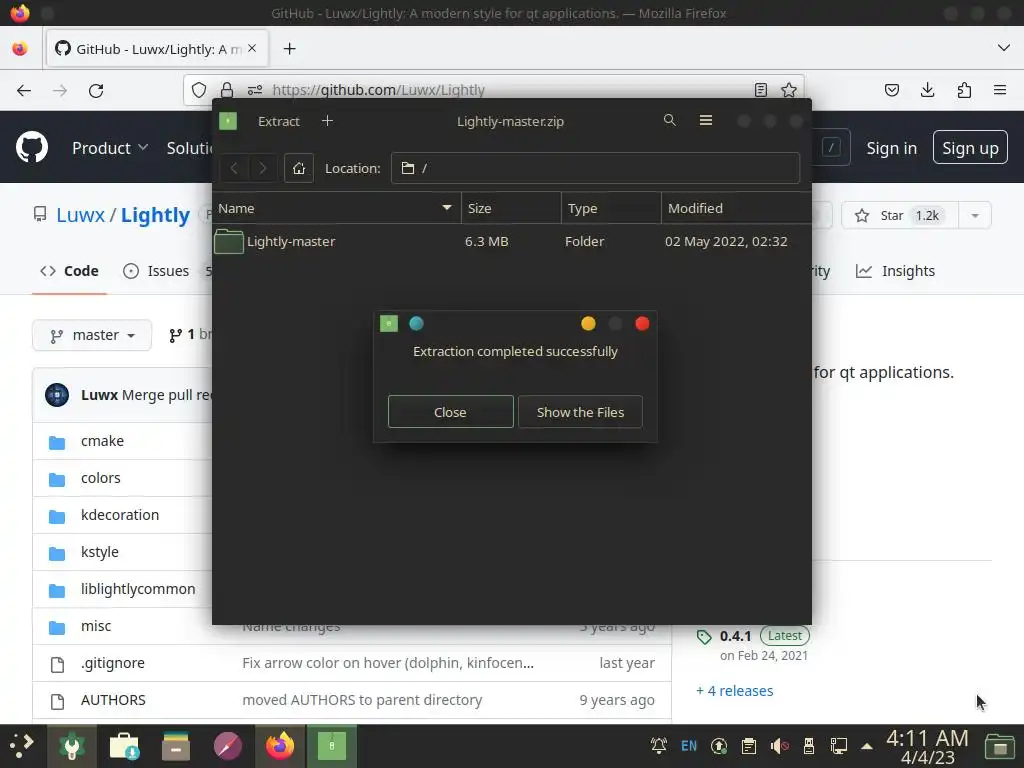Toggle Firefox reader view
The width and height of the screenshot is (1024, 768).
761,90
